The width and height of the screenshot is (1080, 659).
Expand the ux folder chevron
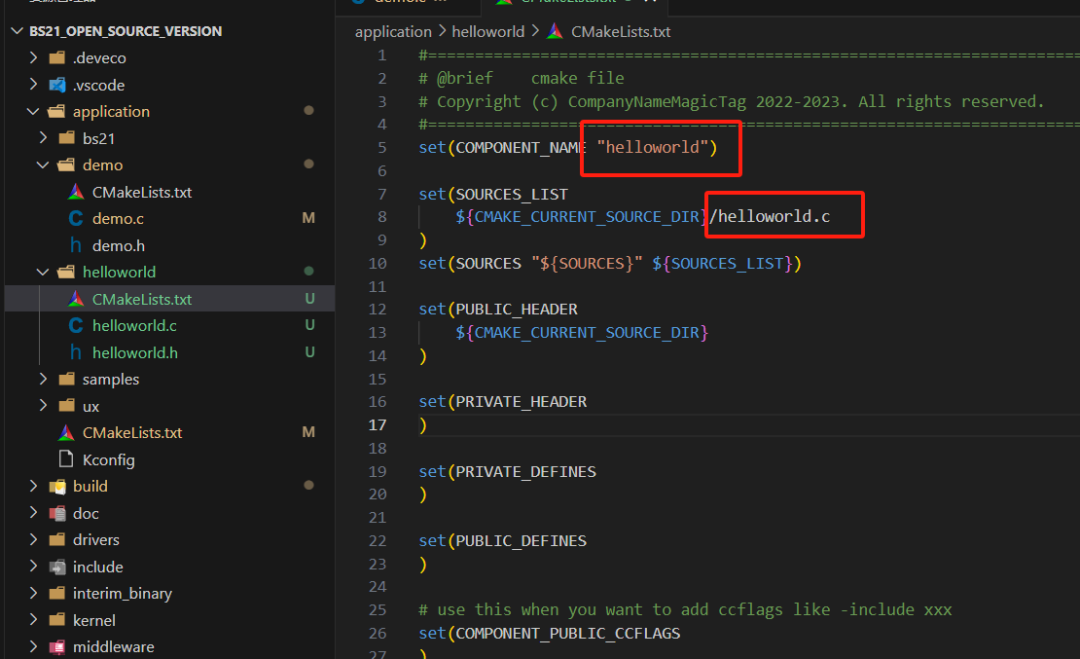43,406
